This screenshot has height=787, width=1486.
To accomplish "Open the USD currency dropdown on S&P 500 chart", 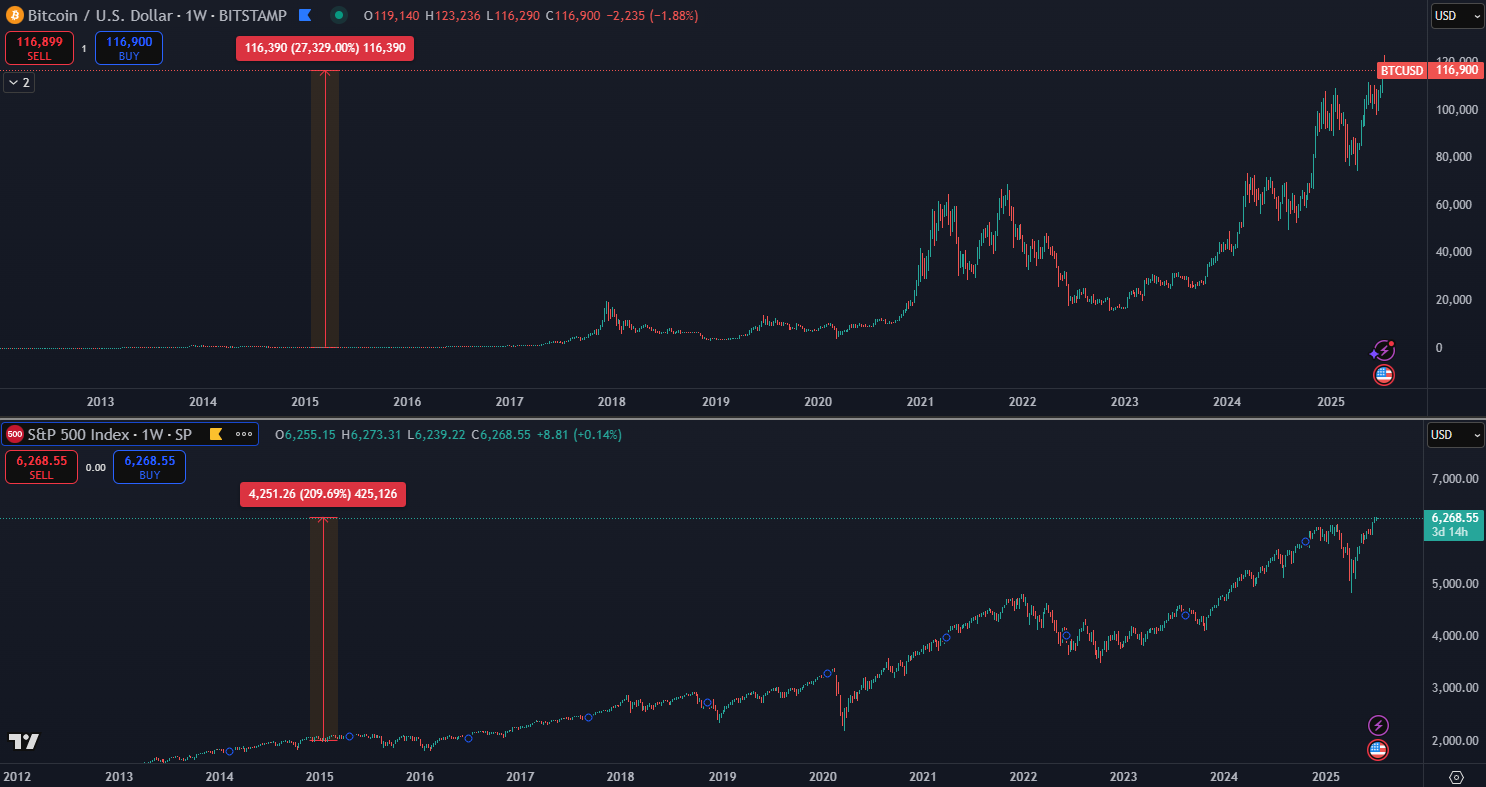I will click(x=1457, y=435).
